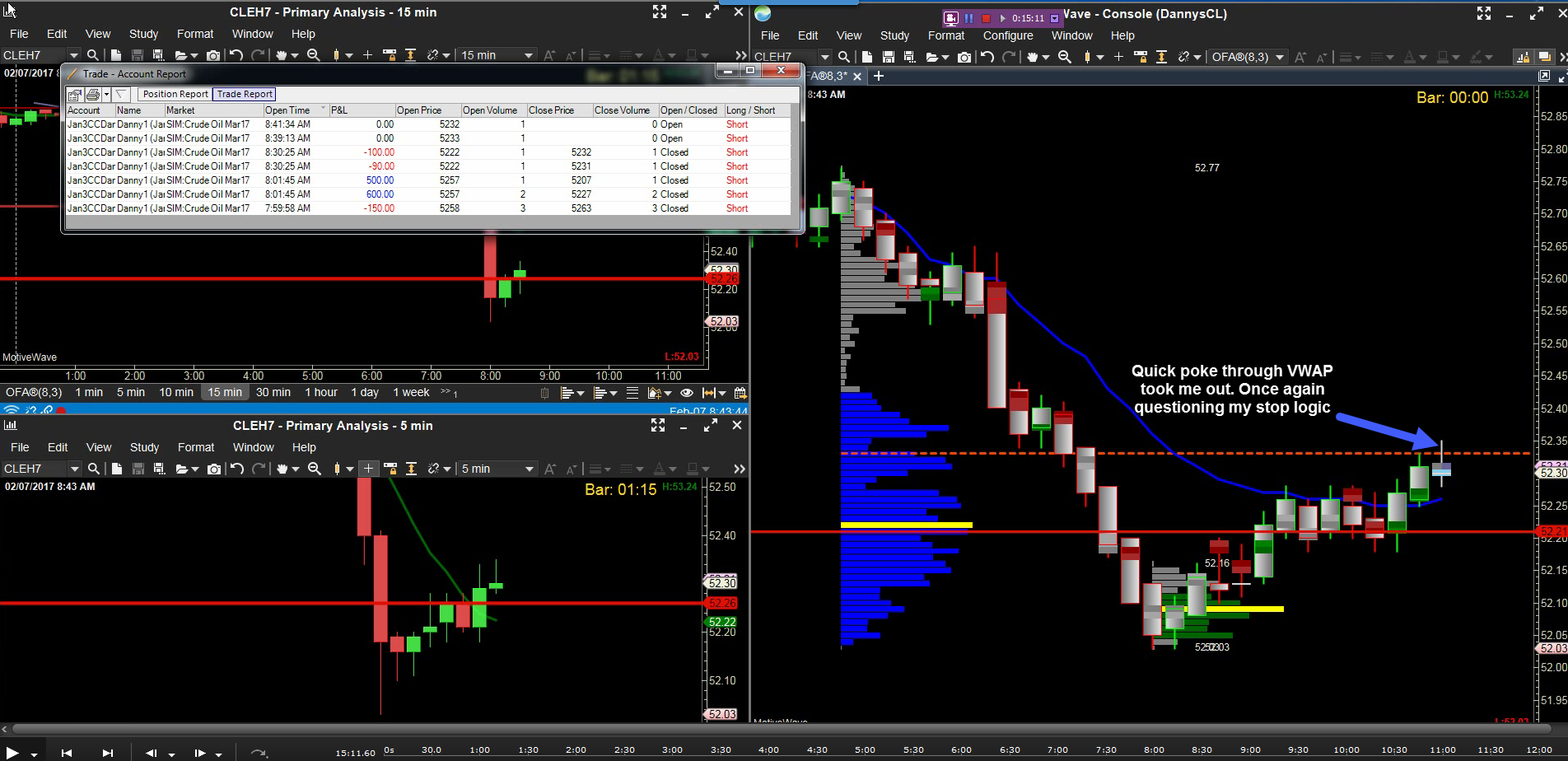Take a snapshot of the Console chart

coord(964,57)
